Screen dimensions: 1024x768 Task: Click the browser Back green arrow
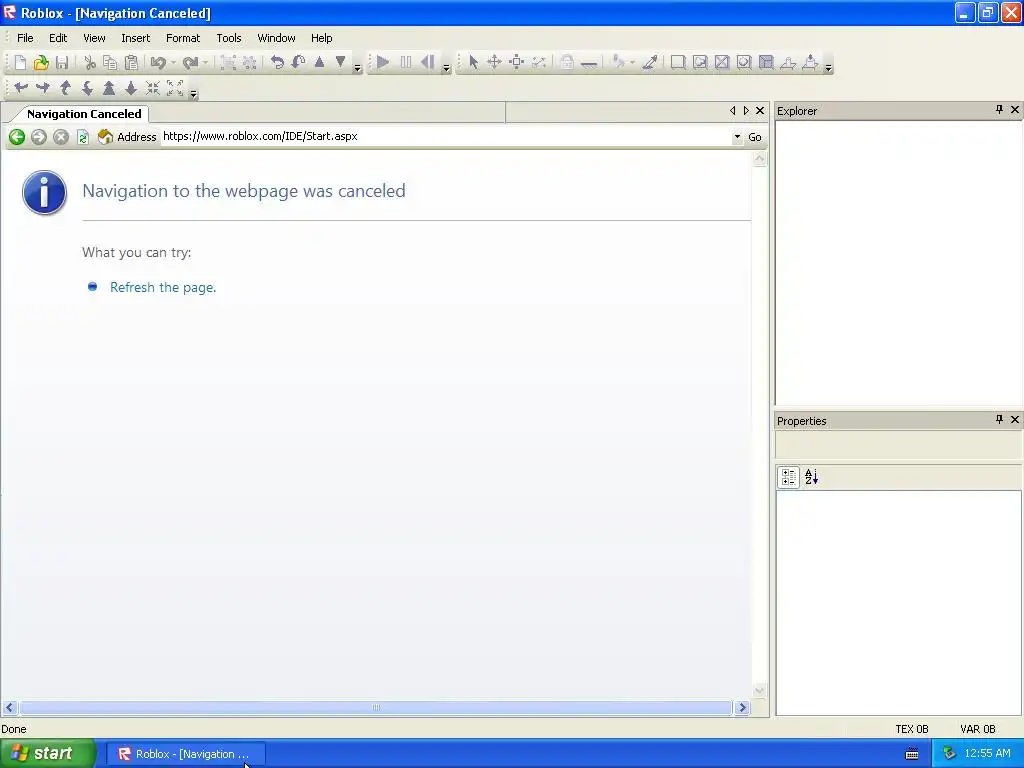(17, 137)
